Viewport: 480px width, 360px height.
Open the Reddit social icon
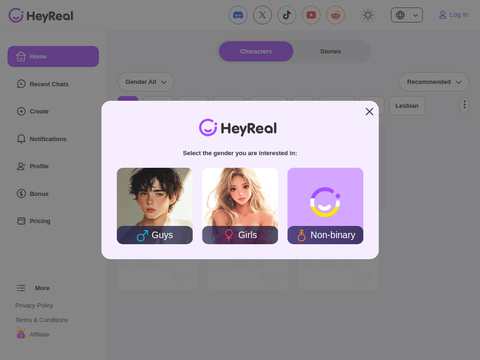(x=335, y=15)
